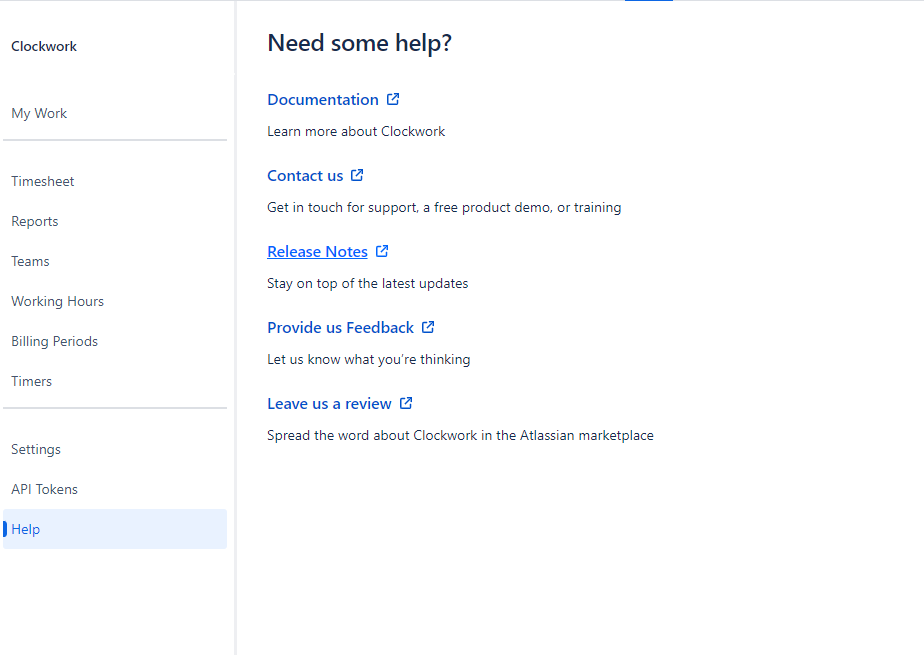Click the 'Need some help?' heading

359,44
